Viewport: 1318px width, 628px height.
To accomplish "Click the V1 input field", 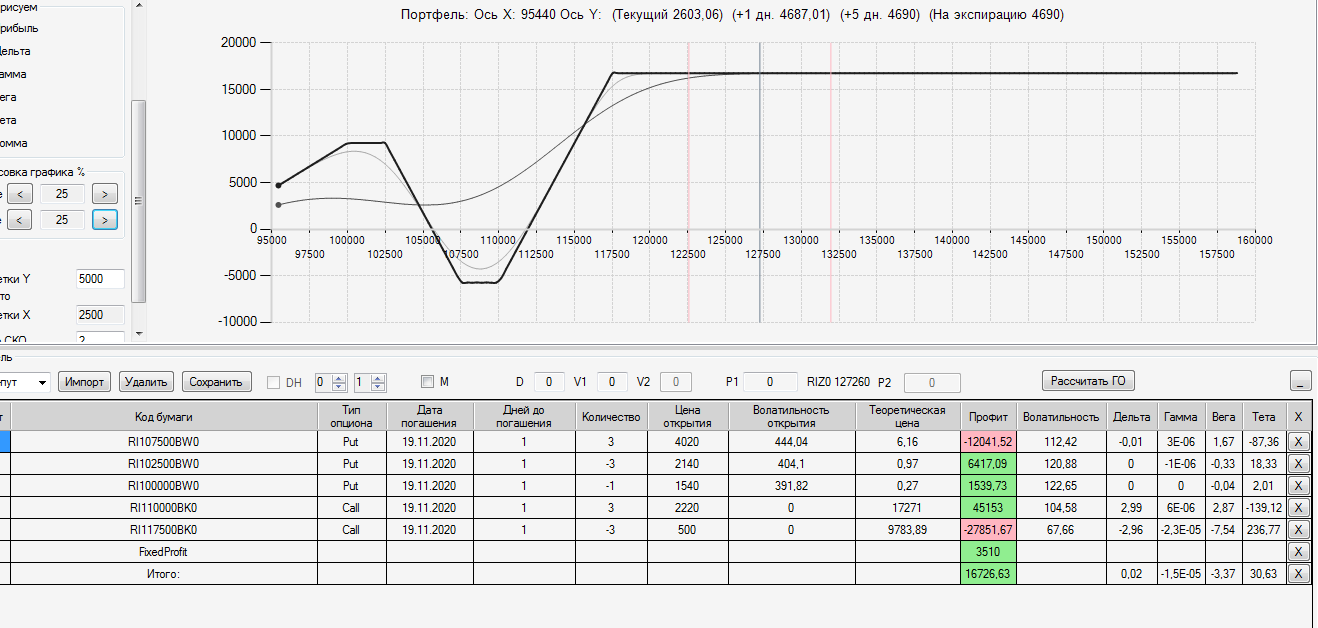I will tap(612, 381).
